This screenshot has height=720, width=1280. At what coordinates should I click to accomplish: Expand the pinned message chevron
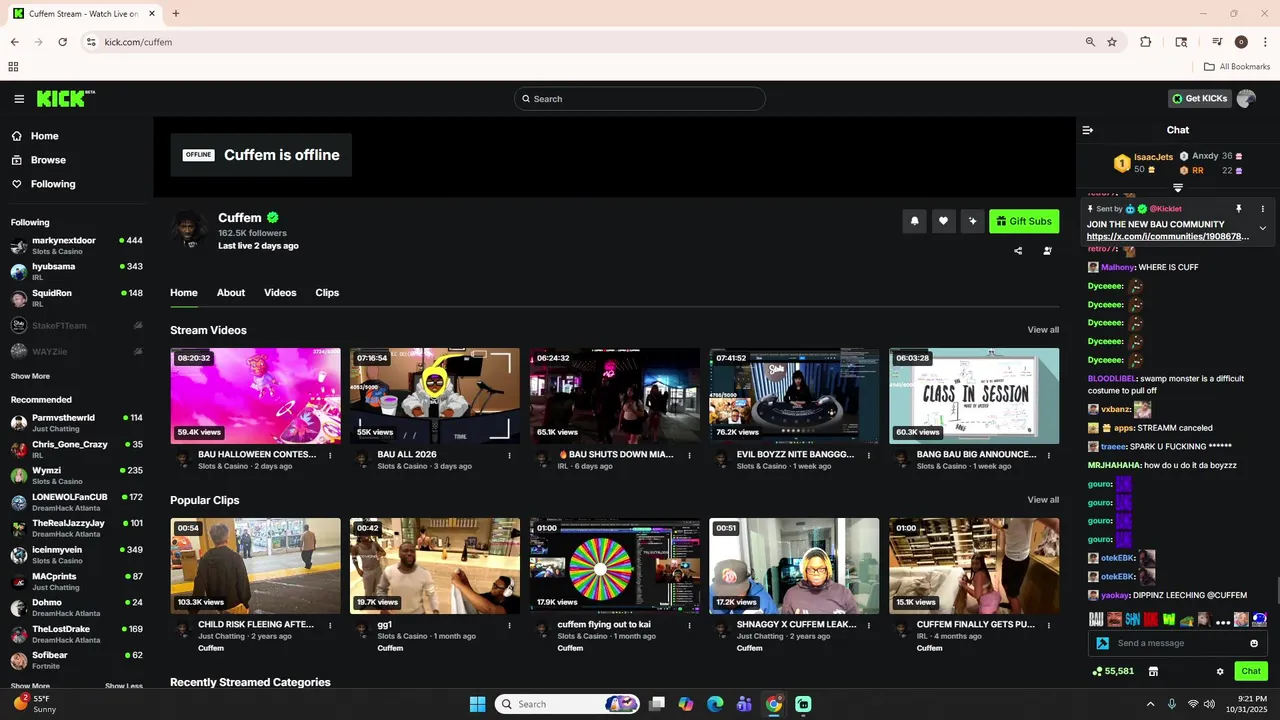1262,228
